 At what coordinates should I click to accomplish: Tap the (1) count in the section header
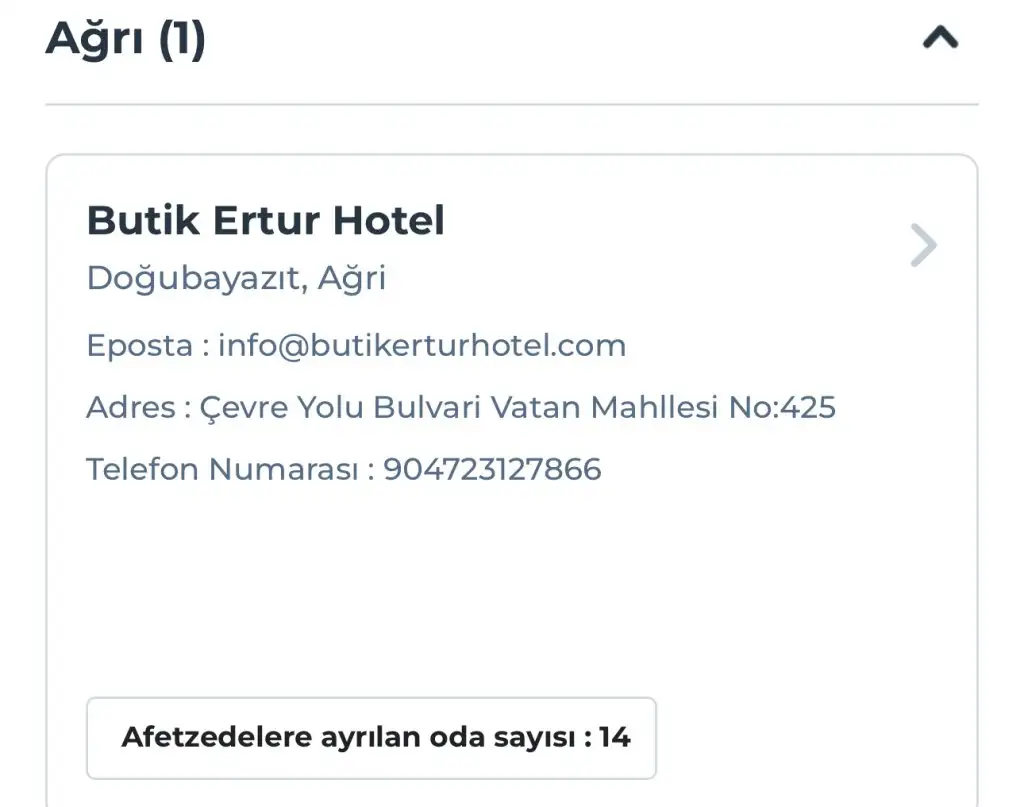[x=181, y=39]
